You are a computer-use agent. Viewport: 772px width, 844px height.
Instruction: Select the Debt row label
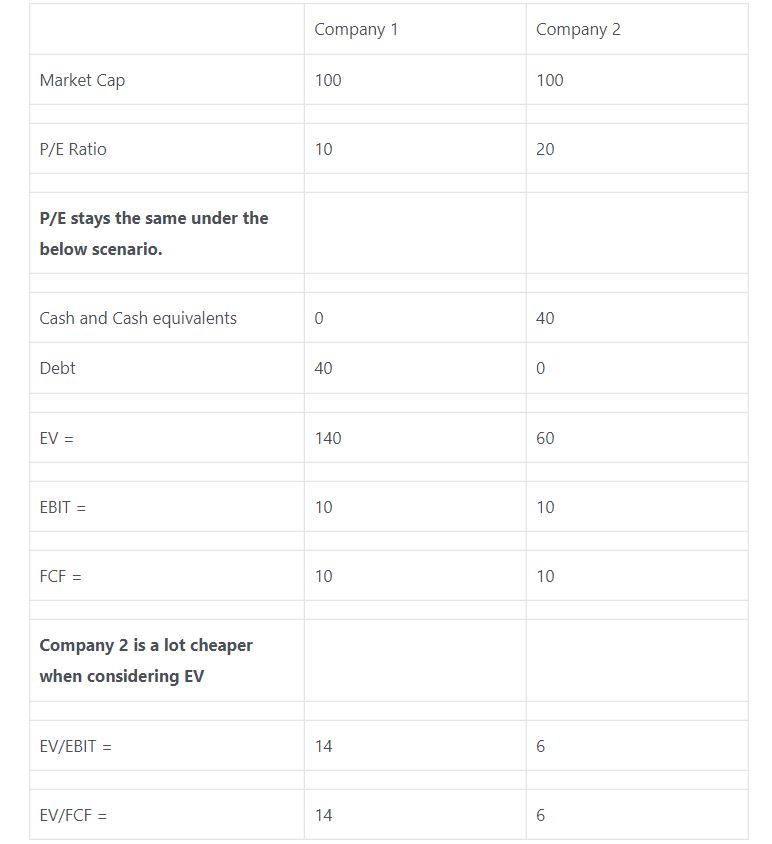pyautogui.click(x=58, y=368)
